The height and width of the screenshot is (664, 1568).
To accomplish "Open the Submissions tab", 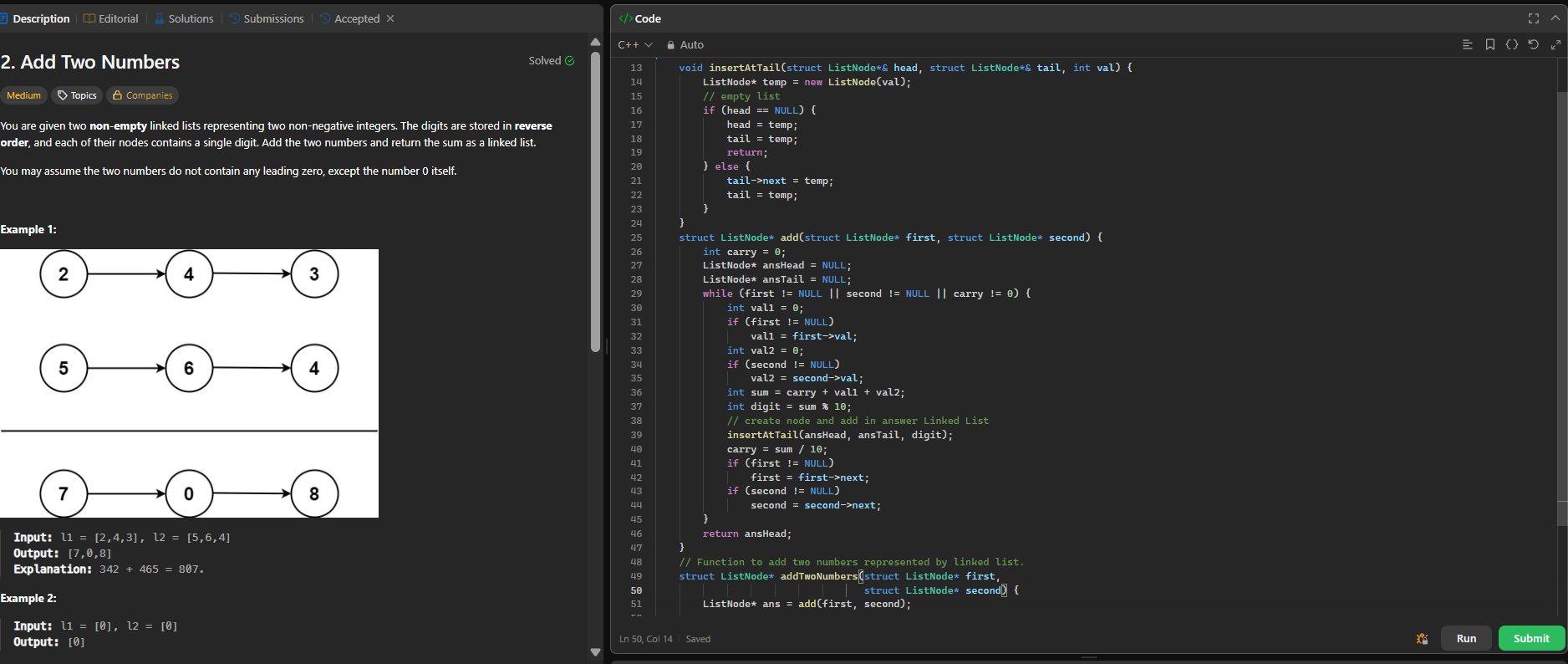I will [266, 18].
